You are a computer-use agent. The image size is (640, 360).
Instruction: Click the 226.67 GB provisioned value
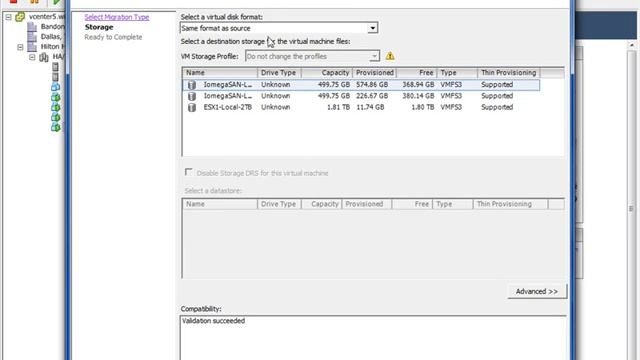click(372, 96)
